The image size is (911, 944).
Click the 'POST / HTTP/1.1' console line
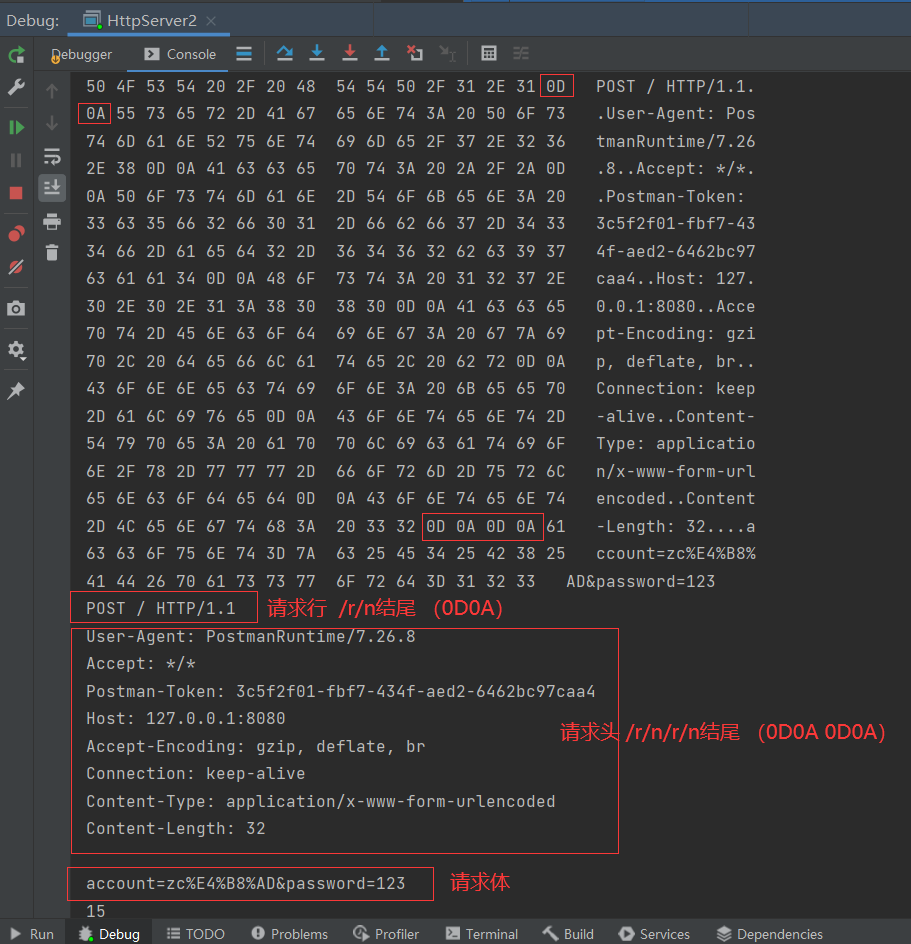click(x=161, y=609)
